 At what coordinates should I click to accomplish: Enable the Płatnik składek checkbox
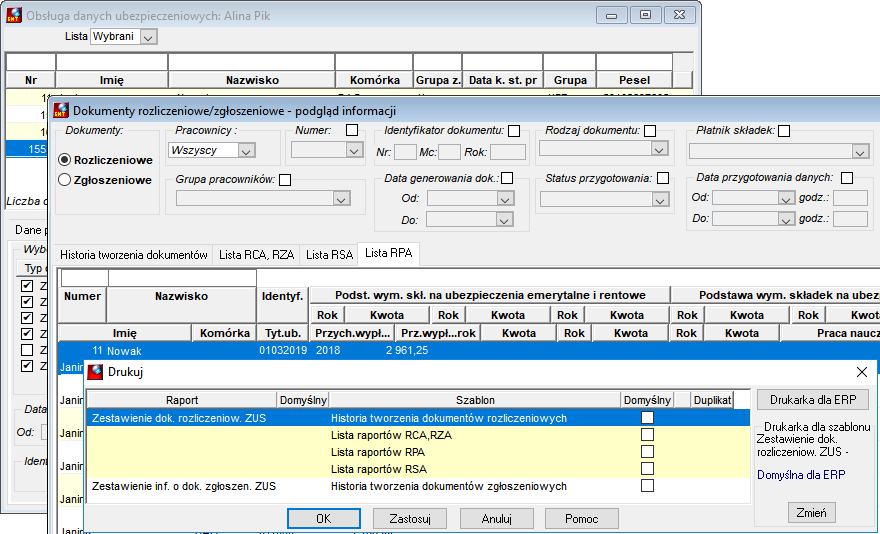click(784, 131)
